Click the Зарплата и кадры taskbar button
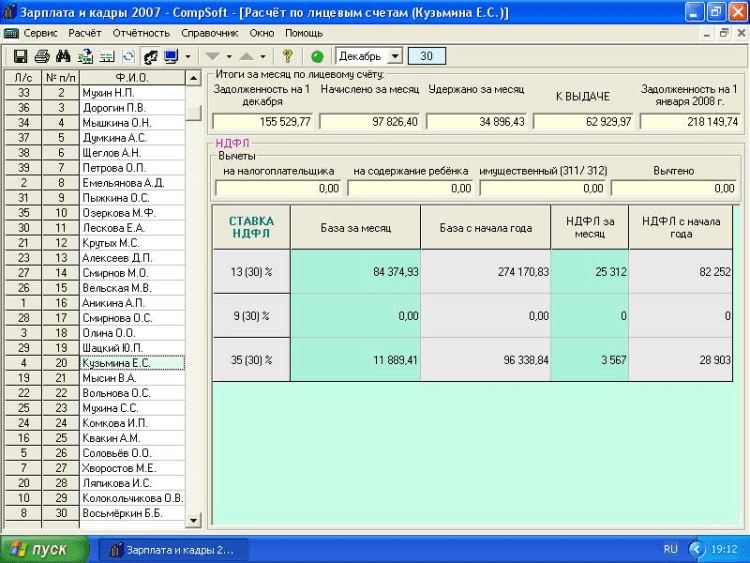The image size is (750, 563). click(x=173, y=550)
